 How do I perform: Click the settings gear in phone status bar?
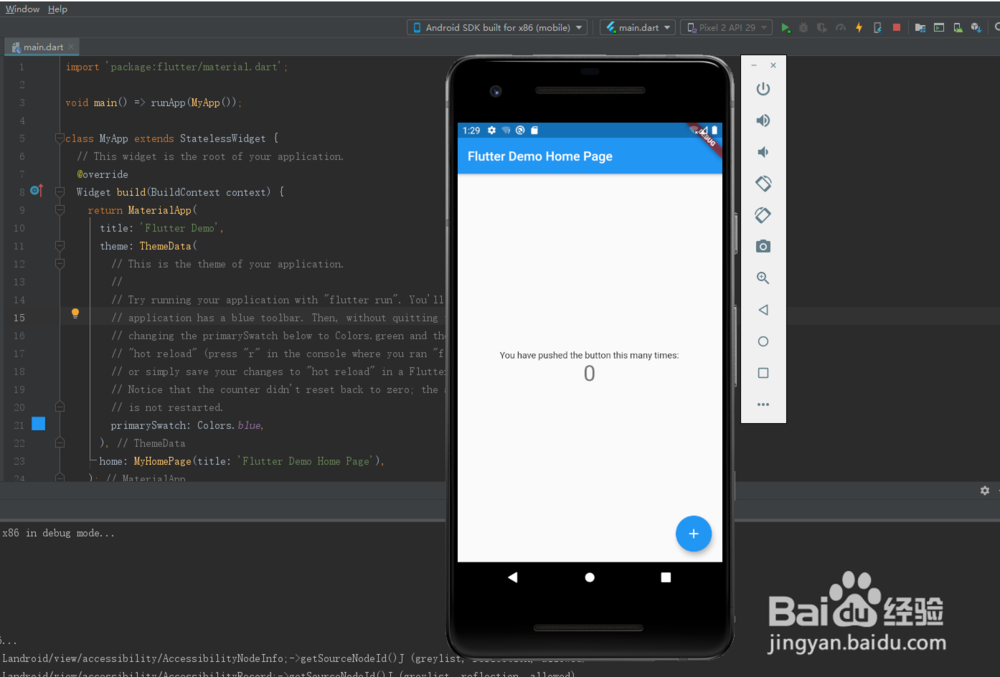pos(492,130)
